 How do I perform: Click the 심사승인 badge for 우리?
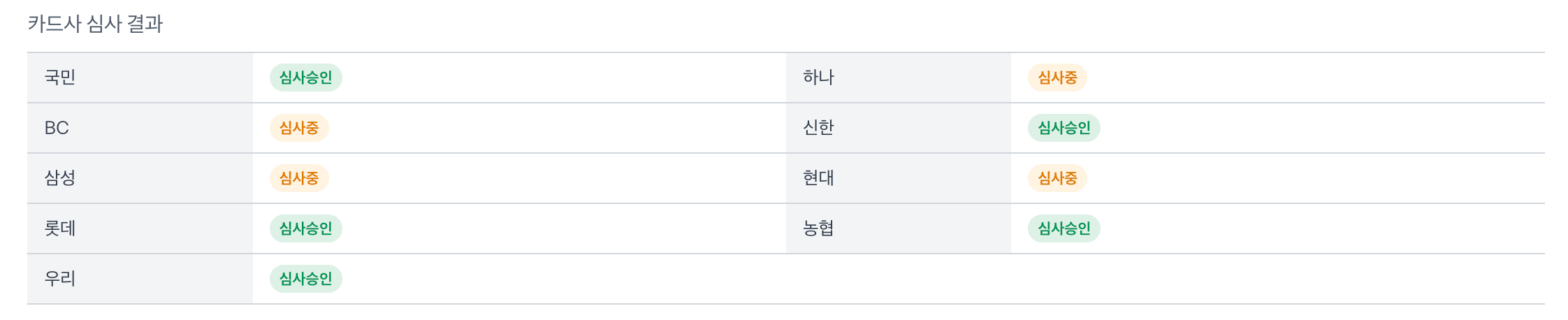point(306,279)
